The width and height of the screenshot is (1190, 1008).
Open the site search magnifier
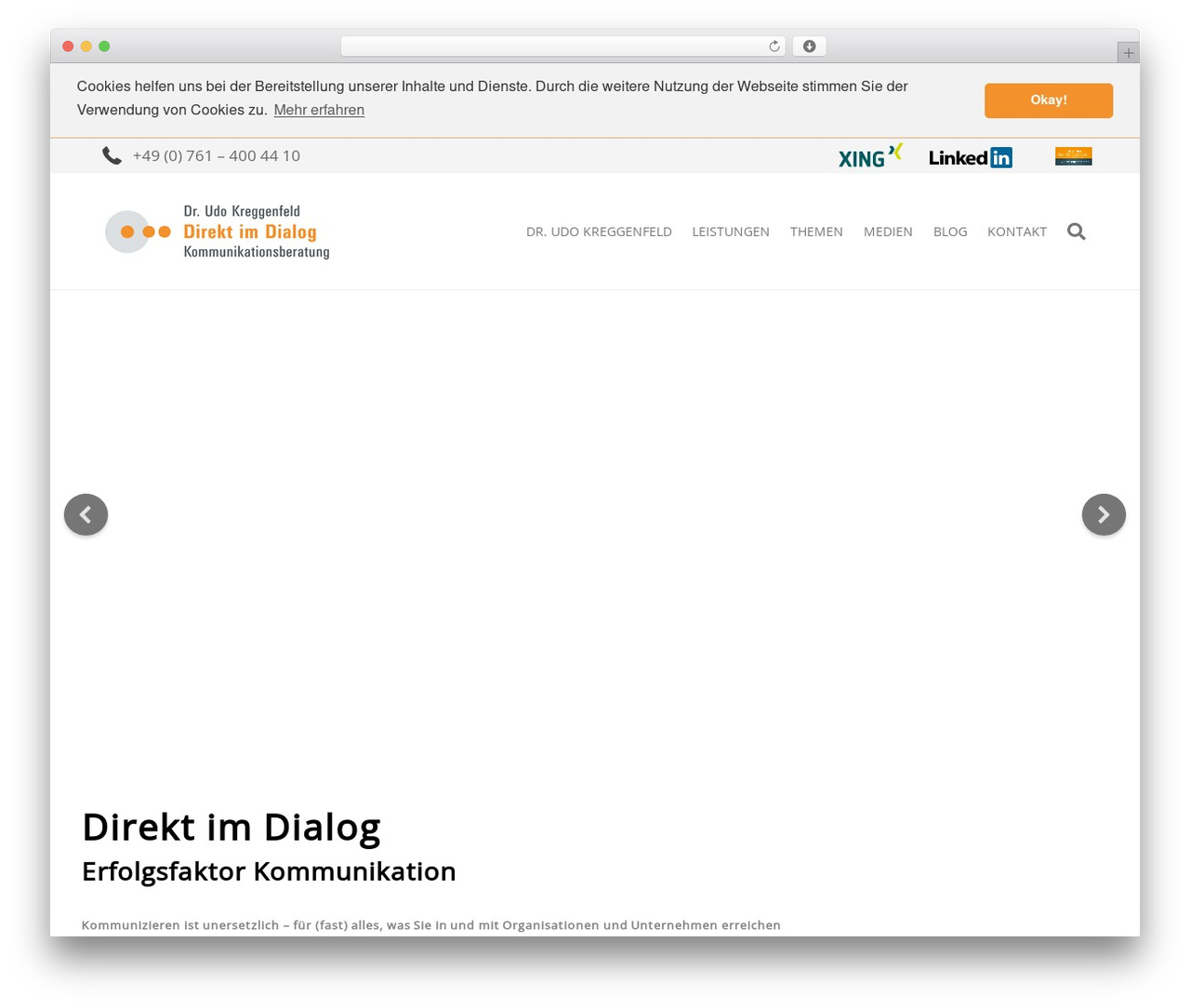coord(1077,232)
